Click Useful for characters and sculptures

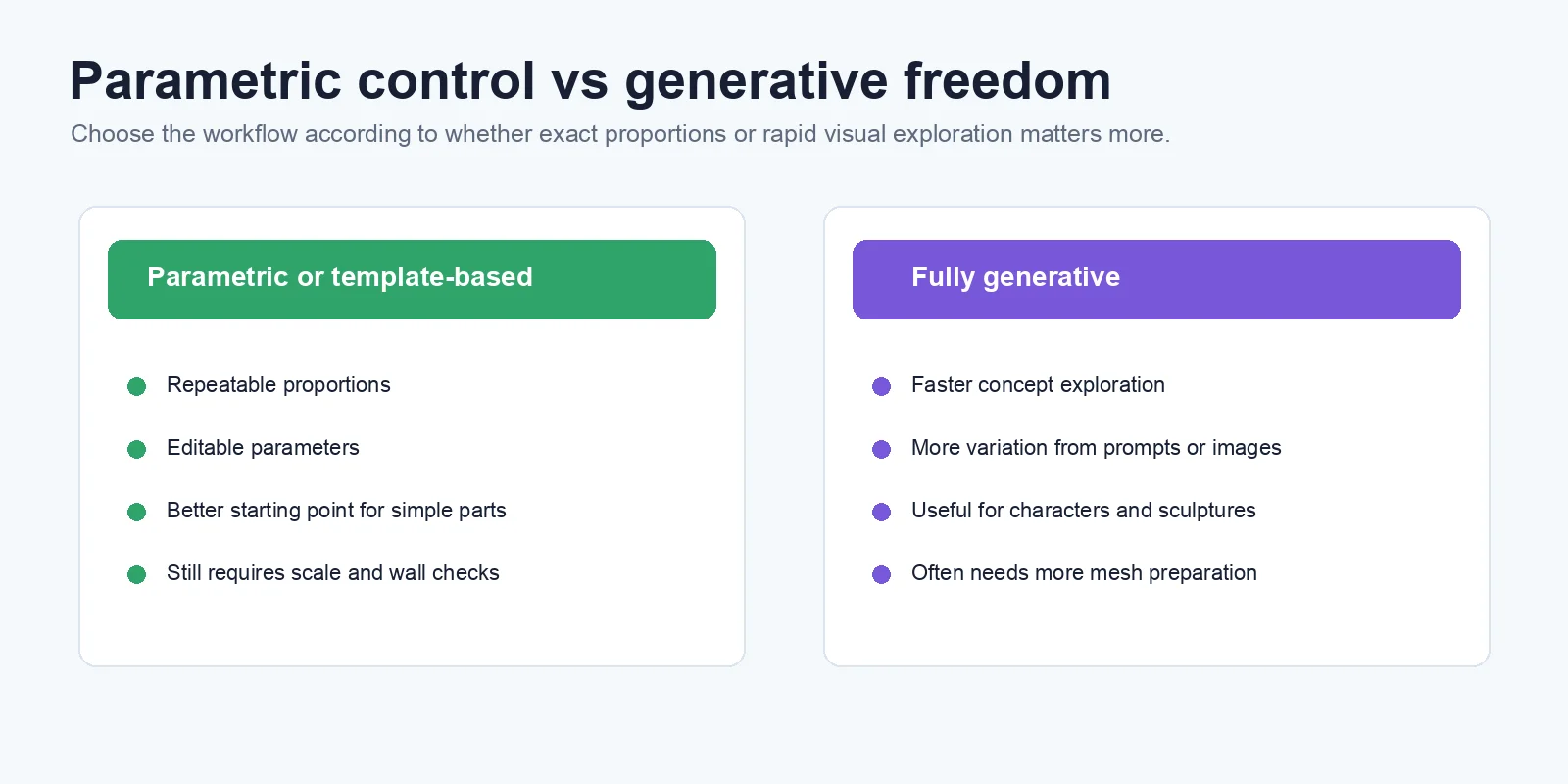(x=1083, y=511)
